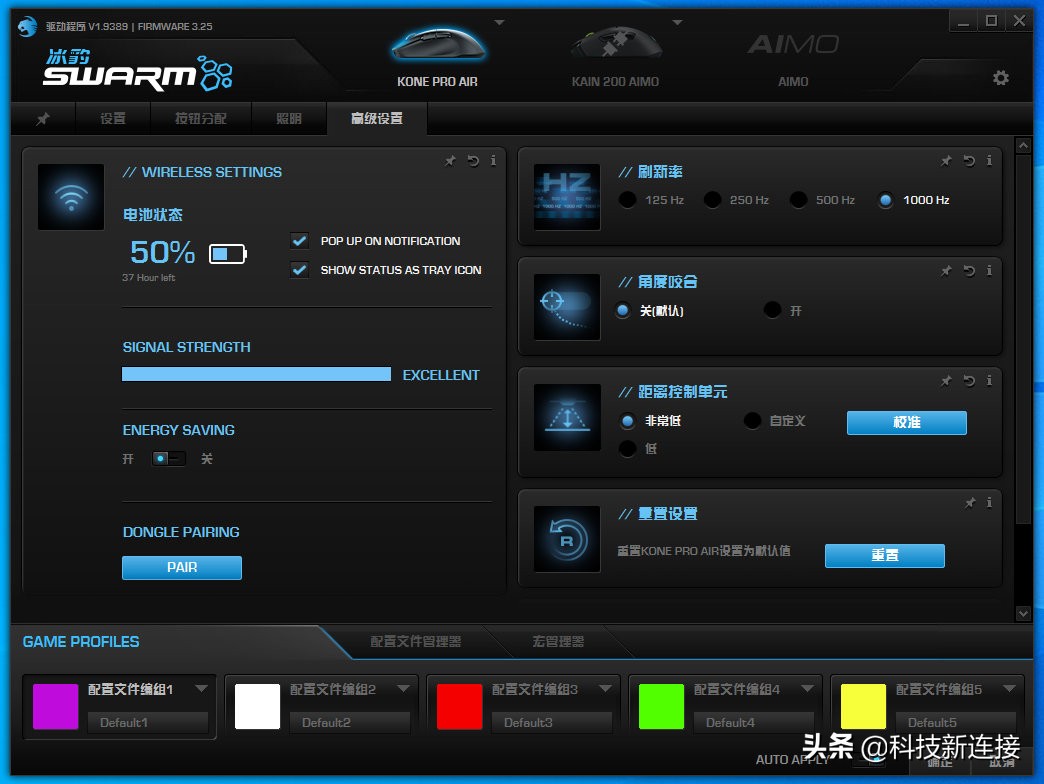
Task: Click the ROCCAT logo in title bar
Action: (27, 27)
